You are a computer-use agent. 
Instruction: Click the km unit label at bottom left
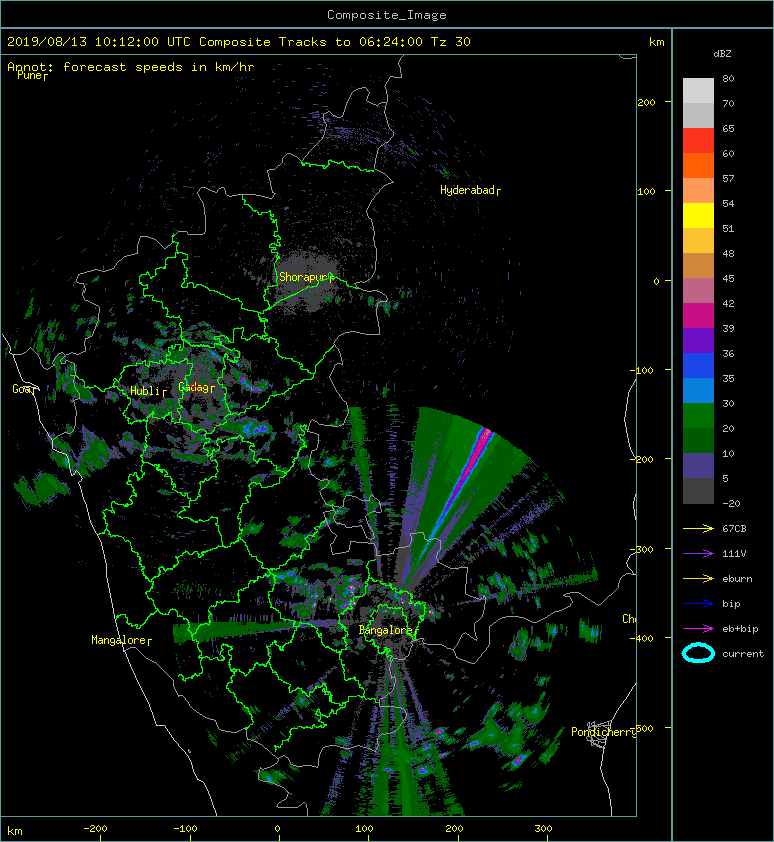(x=15, y=831)
